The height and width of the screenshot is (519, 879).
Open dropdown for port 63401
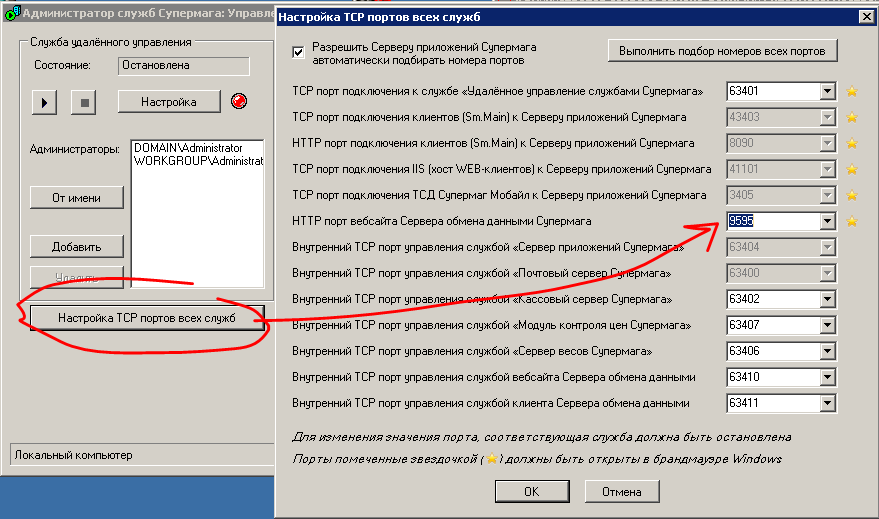click(x=827, y=91)
